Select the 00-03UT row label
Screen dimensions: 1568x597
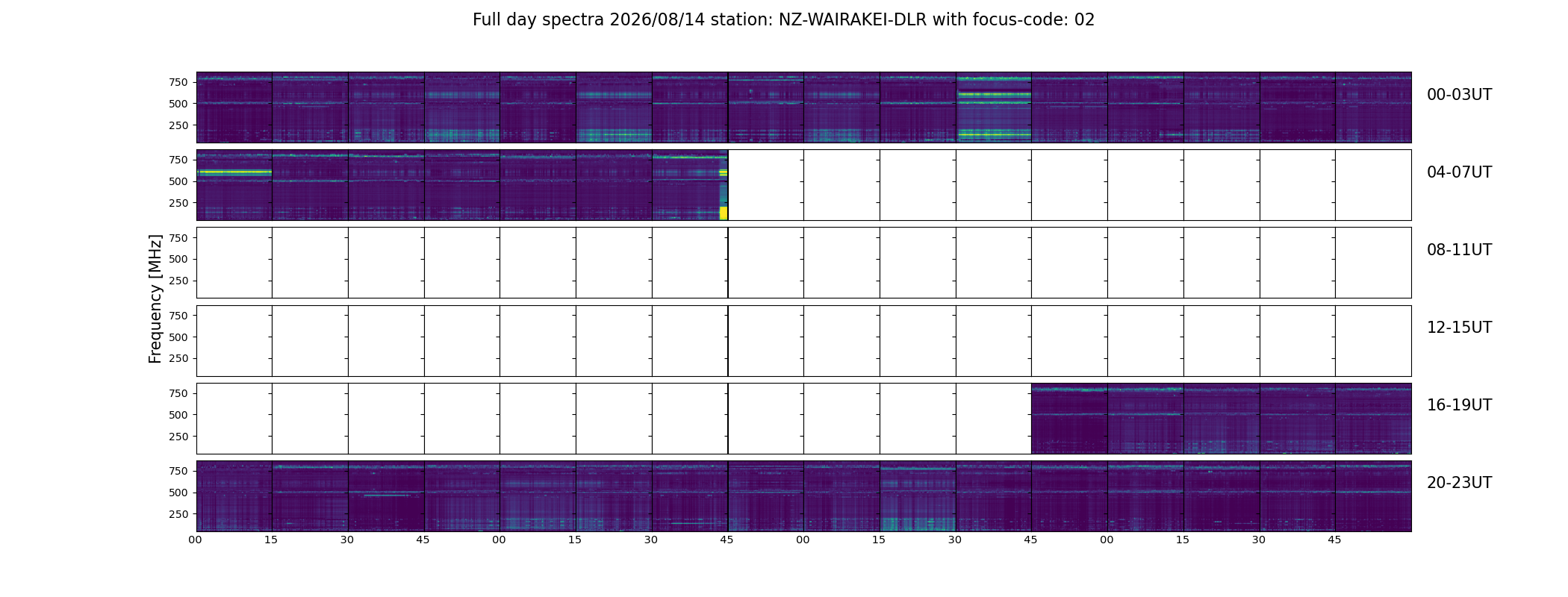pos(1459,95)
